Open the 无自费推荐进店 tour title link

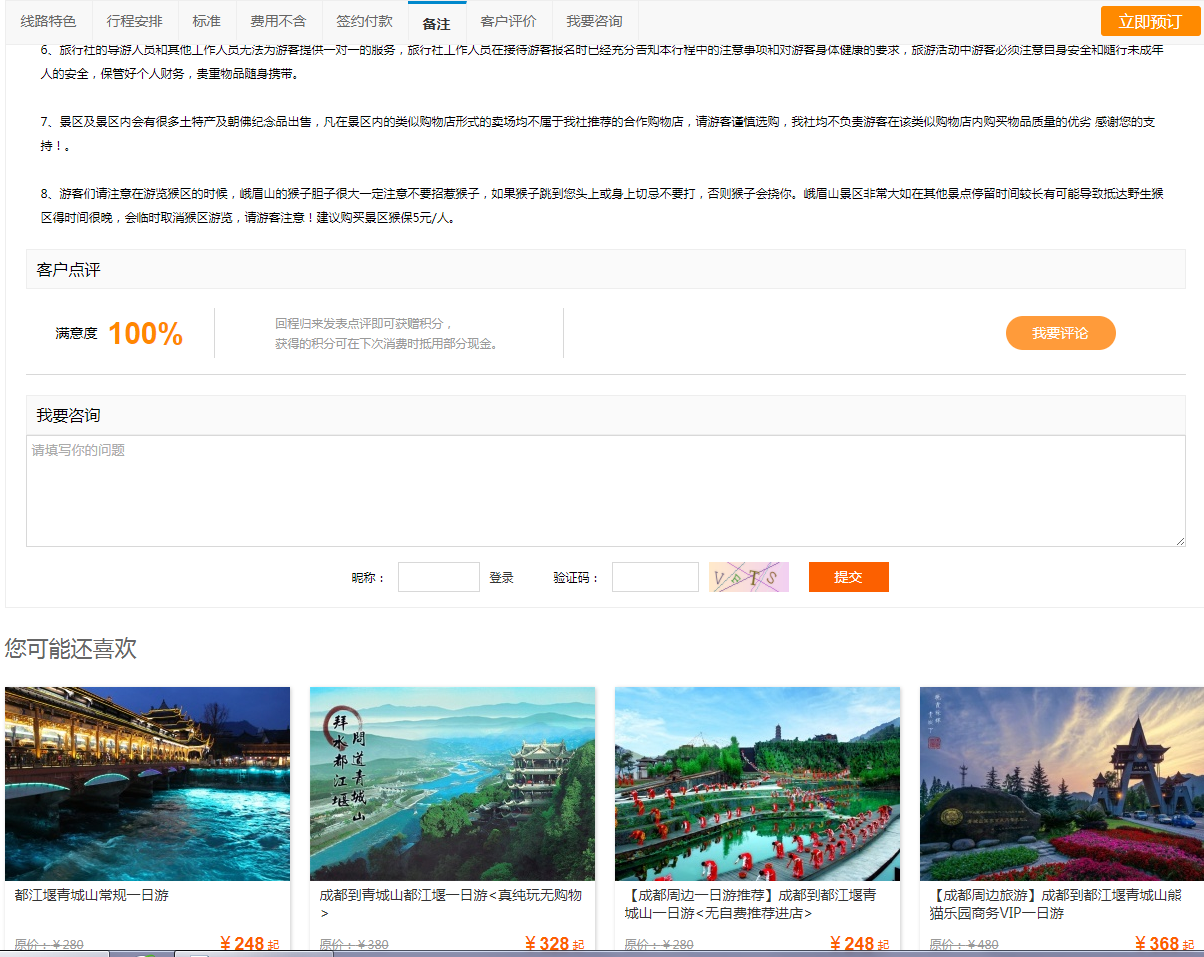[x=750, y=904]
